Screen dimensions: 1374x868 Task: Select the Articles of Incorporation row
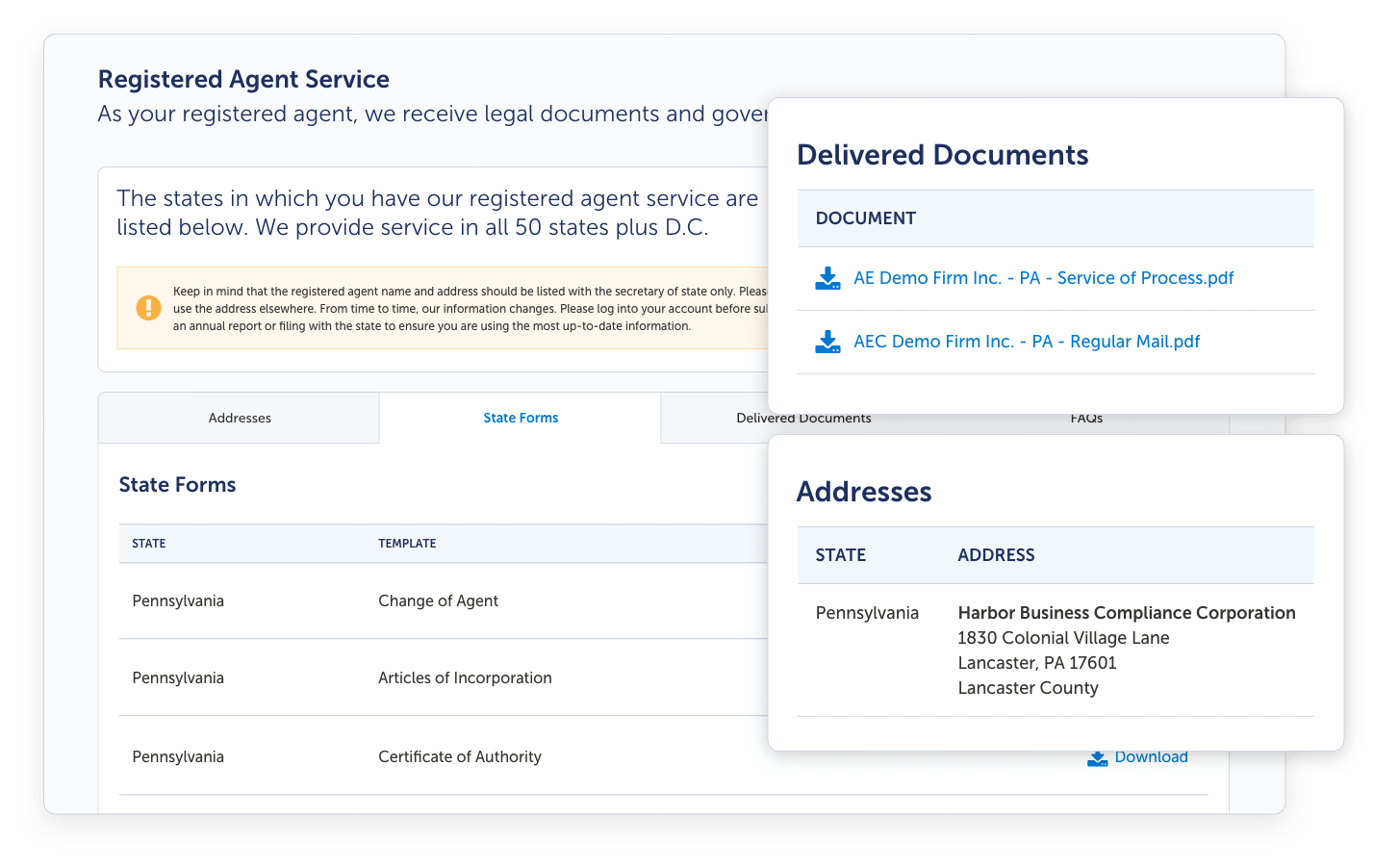pos(465,677)
